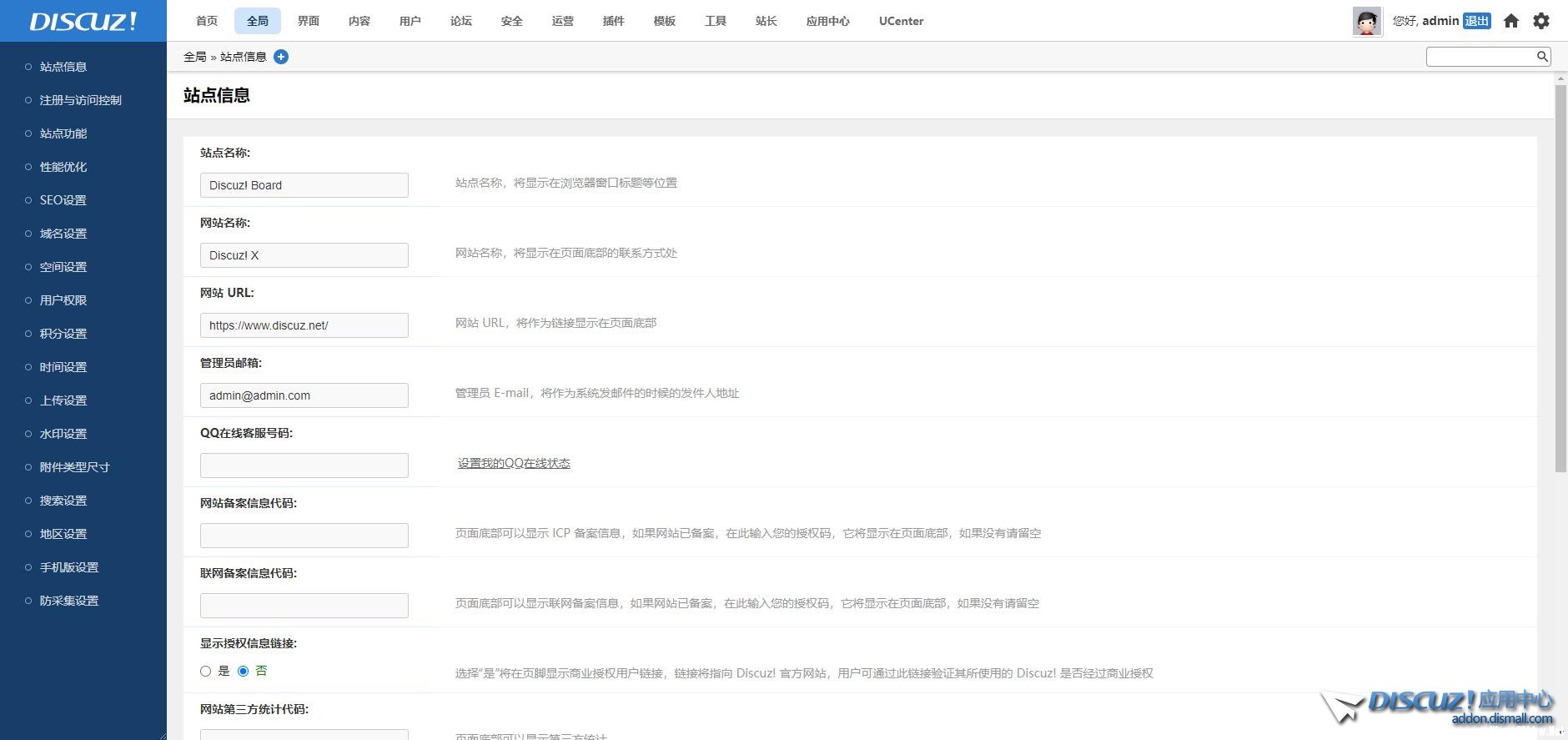Select 否 for 显示授权信息链接

[x=244, y=671]
